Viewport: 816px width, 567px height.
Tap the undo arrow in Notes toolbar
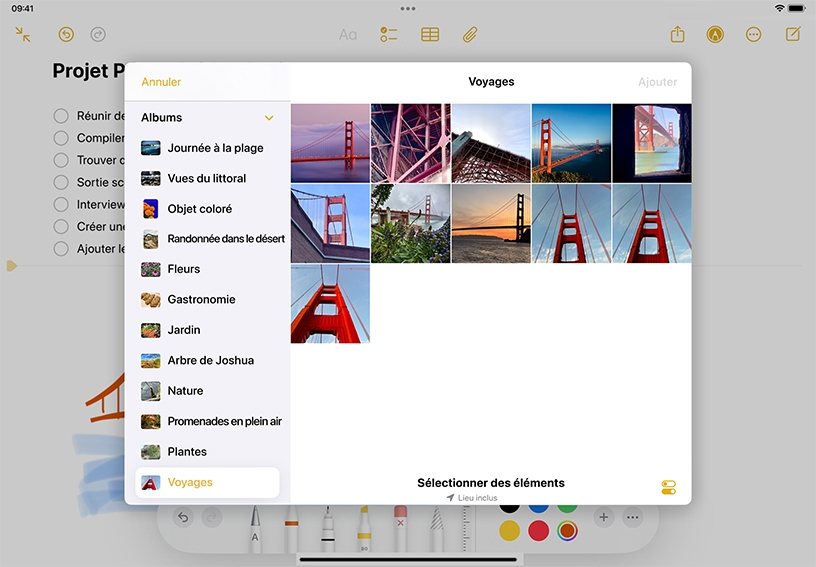(x=66, y=34)
